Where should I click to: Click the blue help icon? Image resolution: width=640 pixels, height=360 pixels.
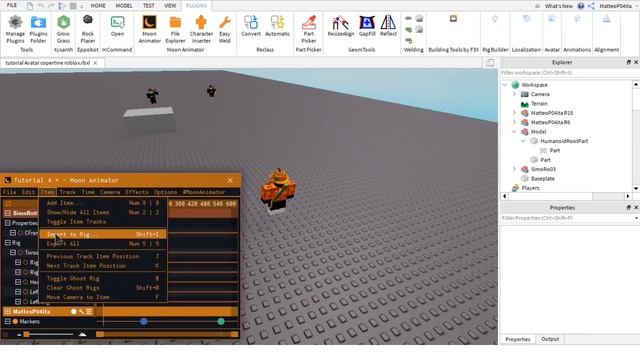tap(581, 6)
